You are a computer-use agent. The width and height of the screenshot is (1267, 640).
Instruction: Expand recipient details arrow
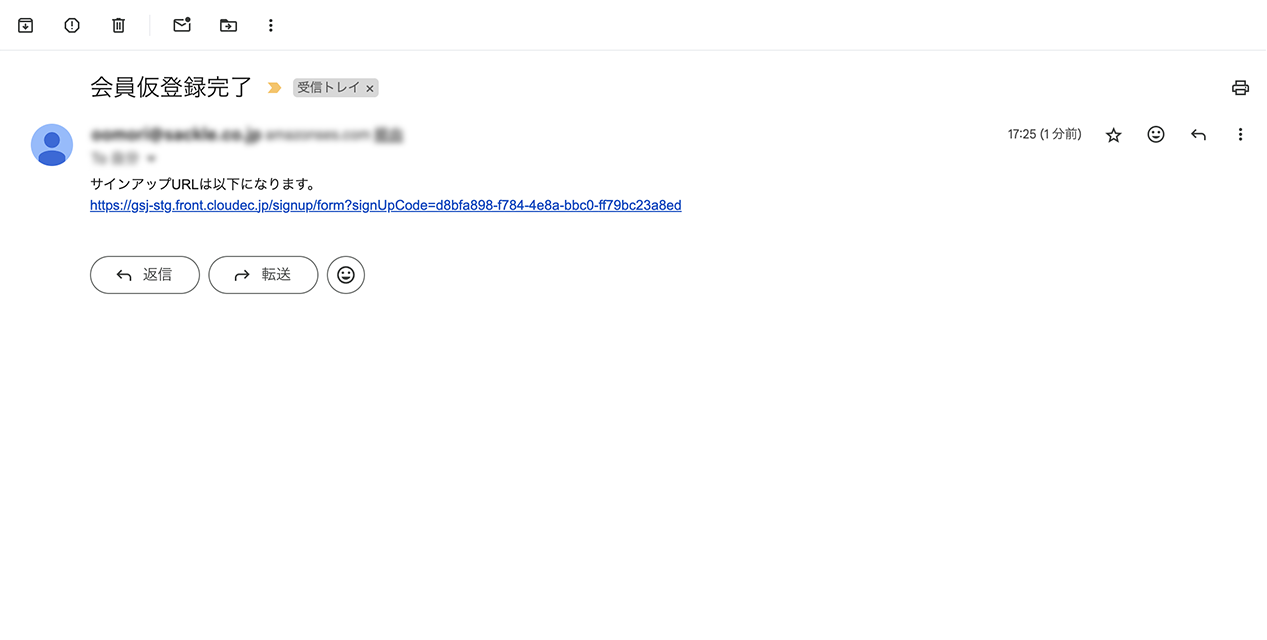tap(151, 158)
